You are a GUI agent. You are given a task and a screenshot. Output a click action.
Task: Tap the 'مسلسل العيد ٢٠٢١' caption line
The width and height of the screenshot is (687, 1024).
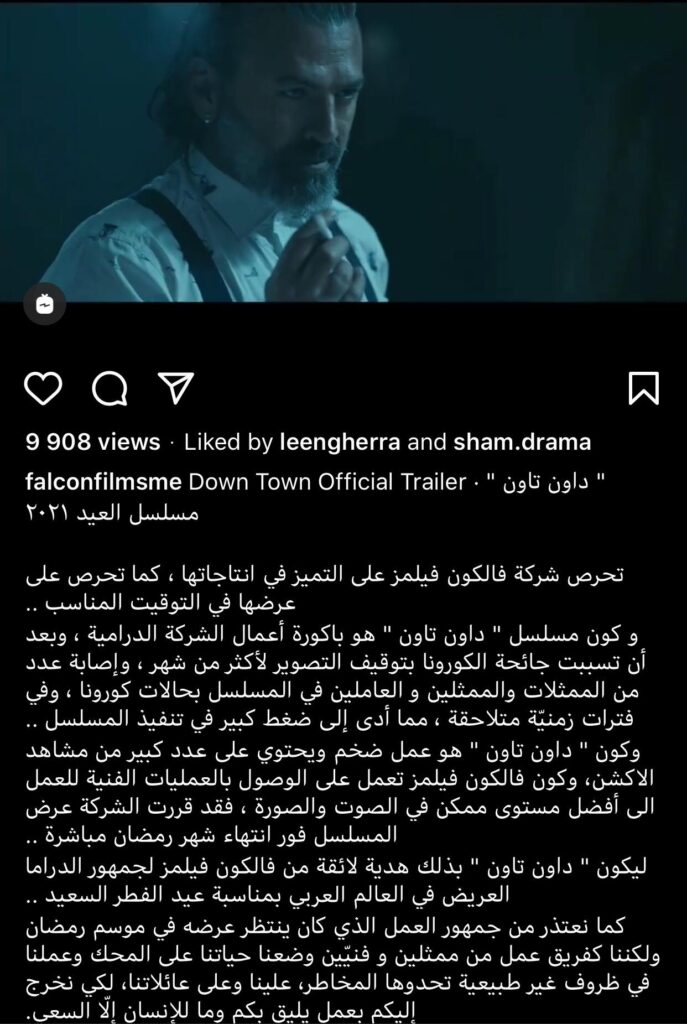(112, 513)
